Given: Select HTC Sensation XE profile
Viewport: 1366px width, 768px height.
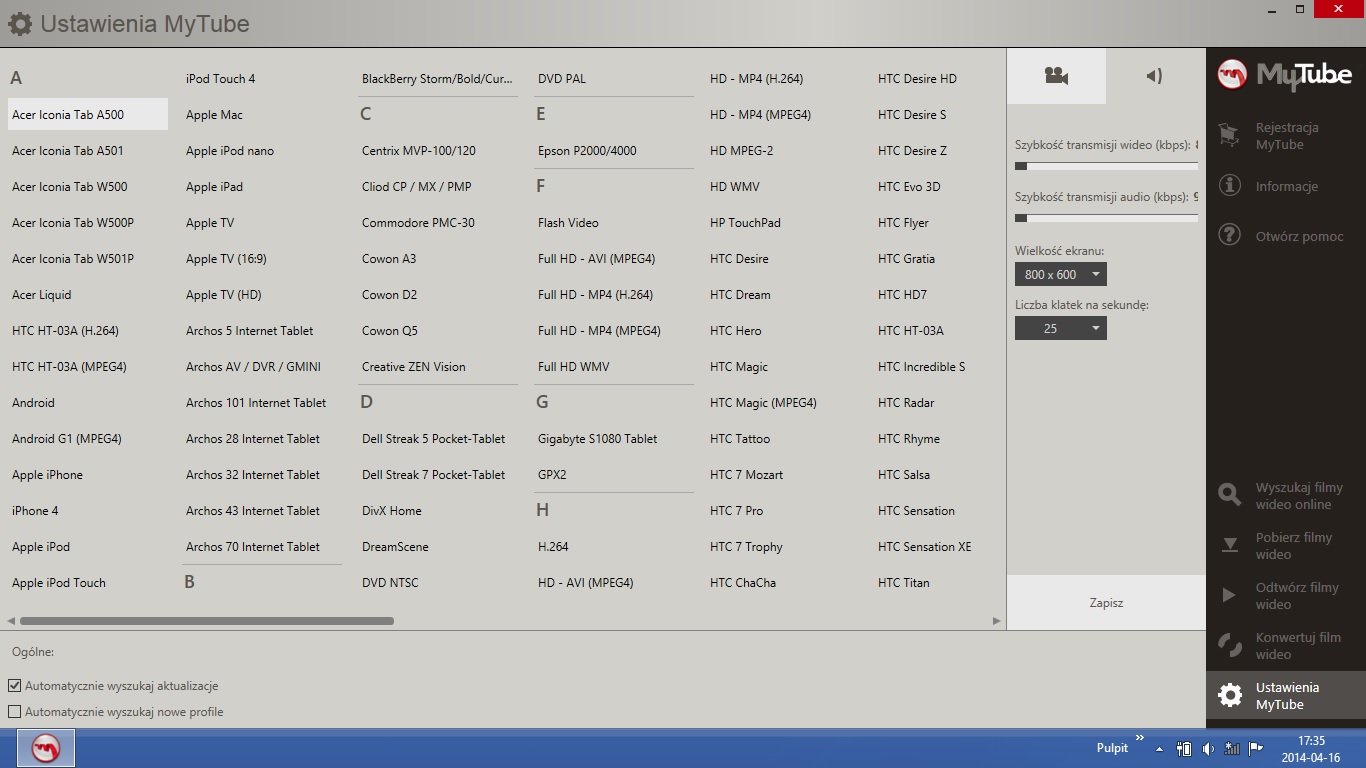Looking at the screenshot, I should (925, 546).
